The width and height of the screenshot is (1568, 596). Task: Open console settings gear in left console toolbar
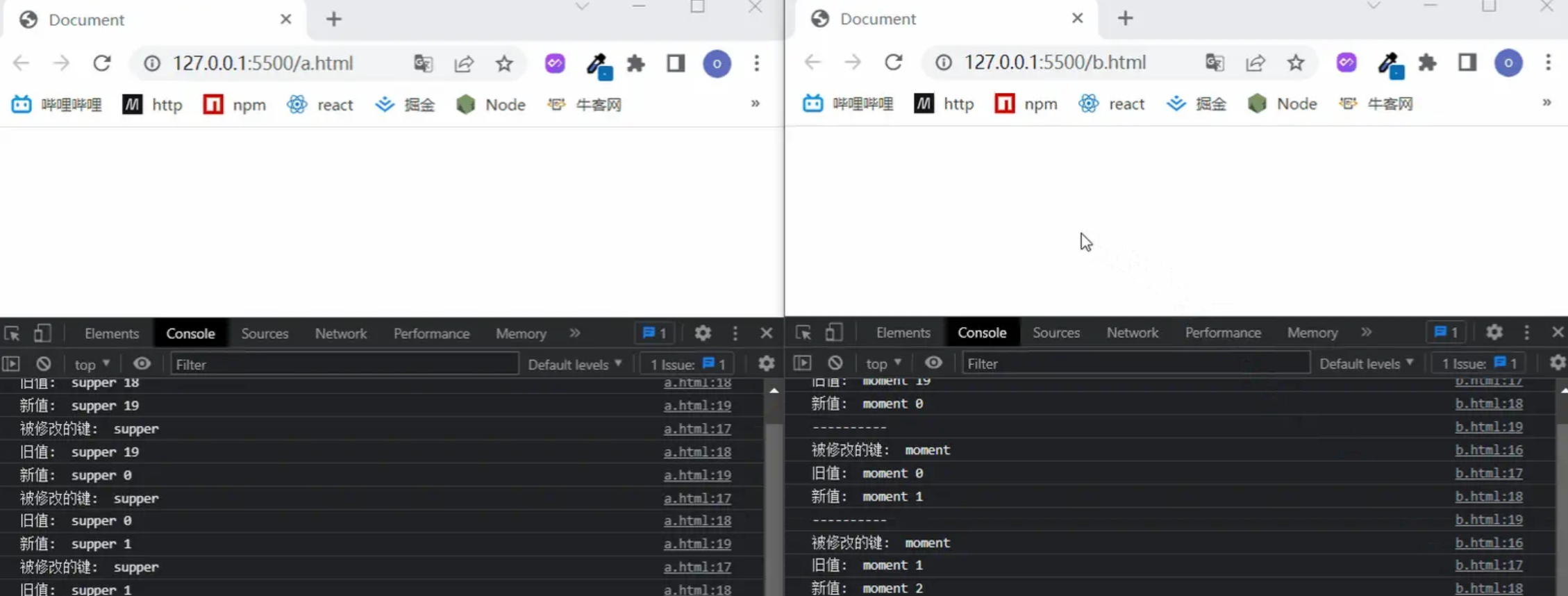point(766,364)
